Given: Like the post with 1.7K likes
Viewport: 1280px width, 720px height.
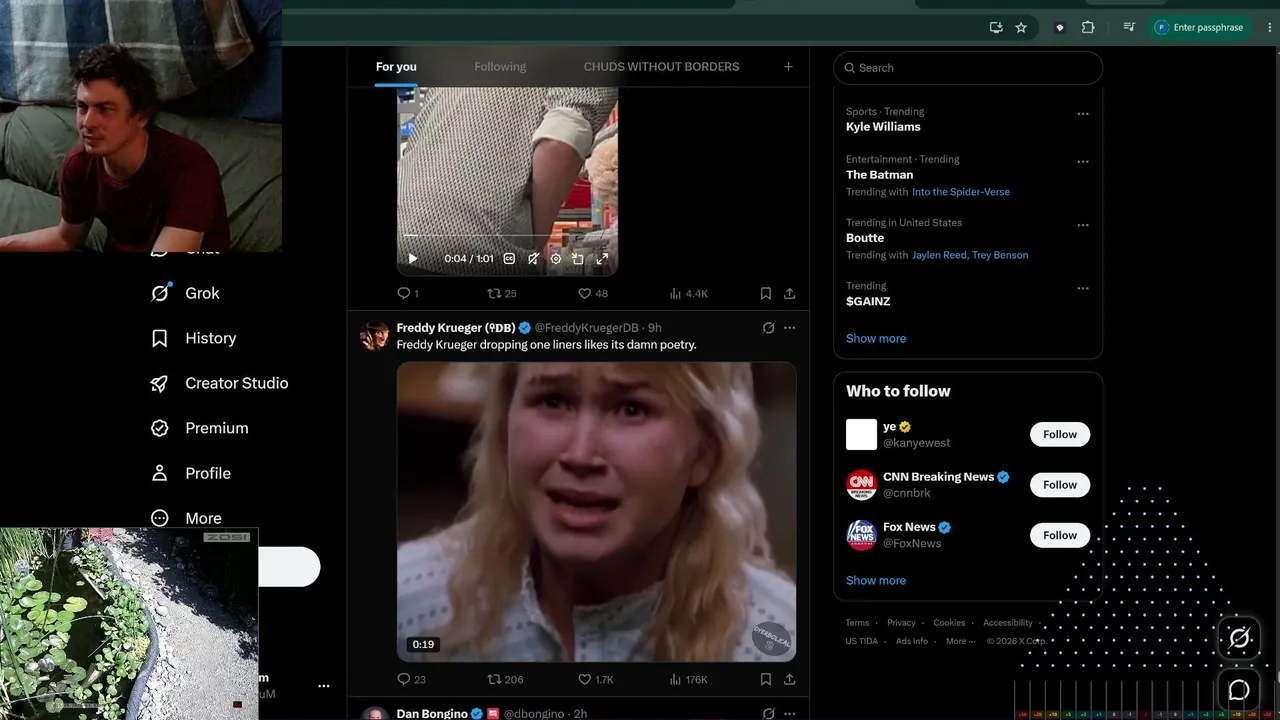Looking at the screenshot, I should click(596, 679).
